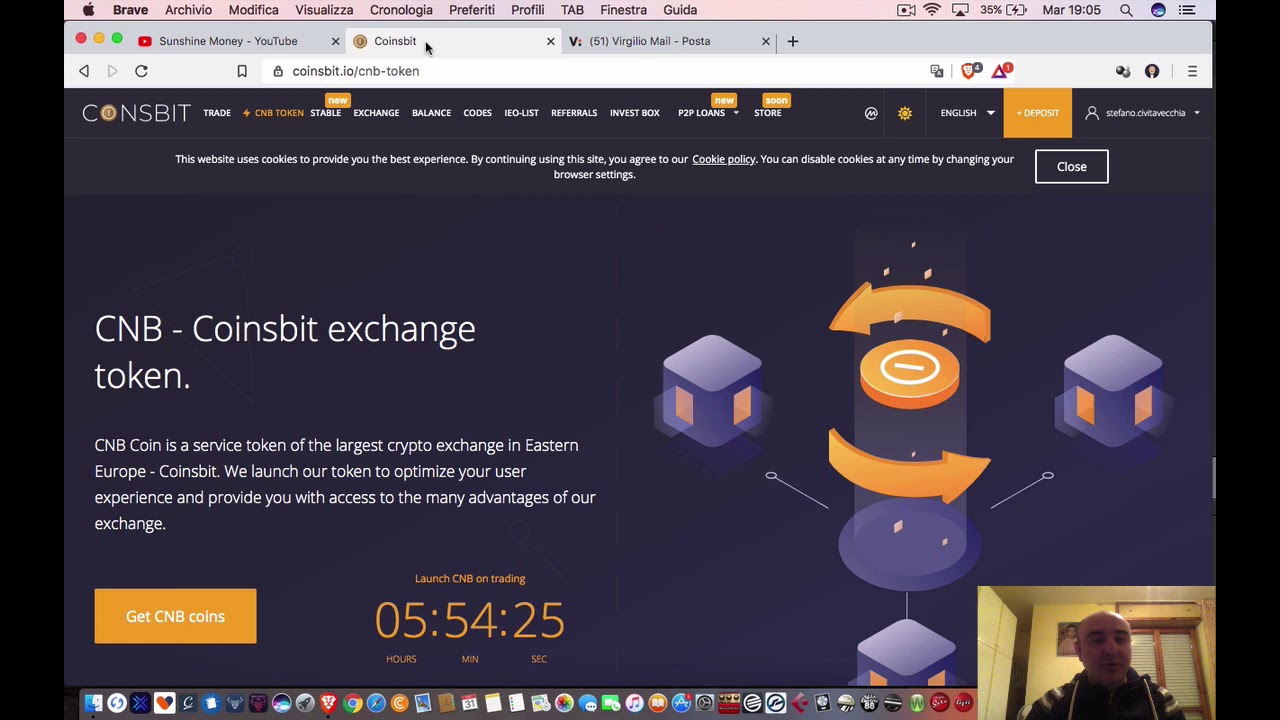Open the Cookie policy link
Screen dimensions: 1280x720
723,159
